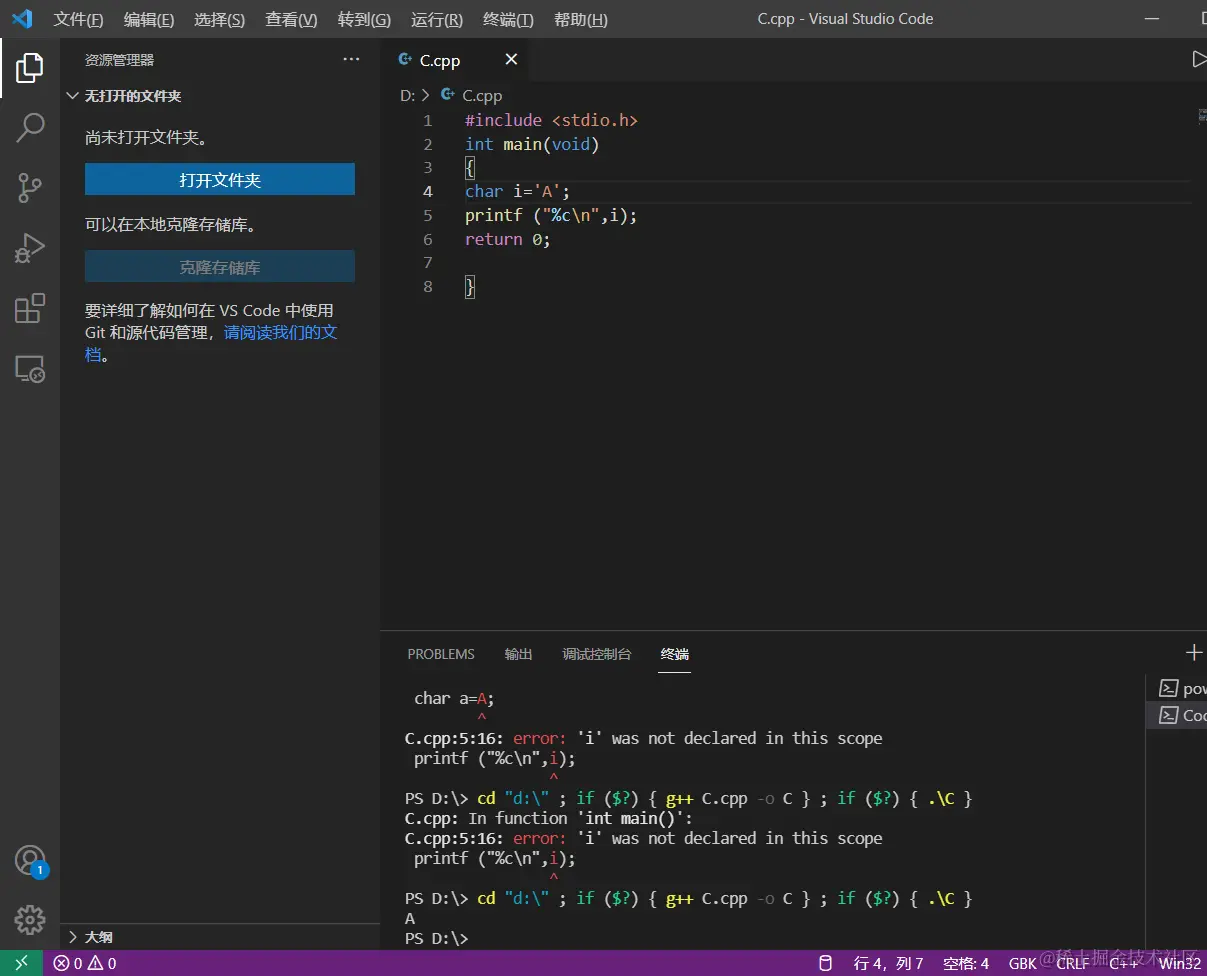
Task: Close the C.cpp editor tab
Action: 511,60
